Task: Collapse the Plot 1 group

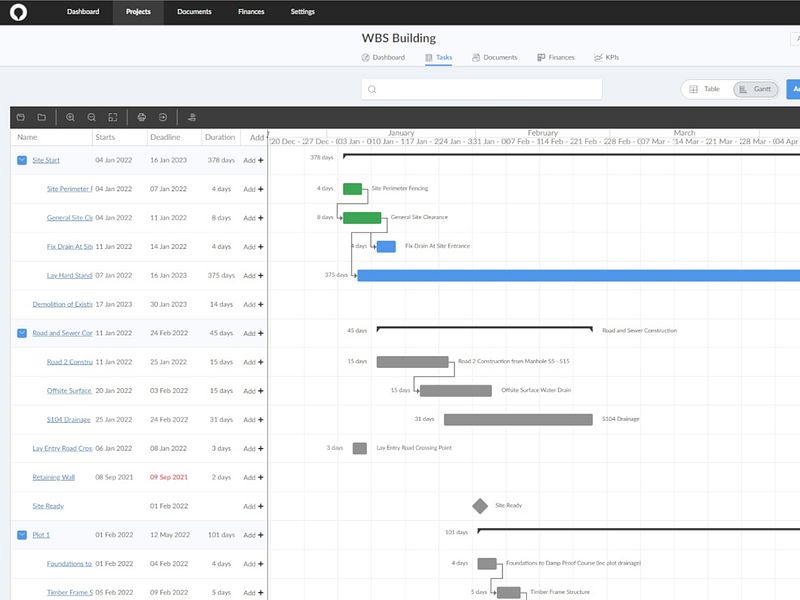Action: tap(22, 535)
